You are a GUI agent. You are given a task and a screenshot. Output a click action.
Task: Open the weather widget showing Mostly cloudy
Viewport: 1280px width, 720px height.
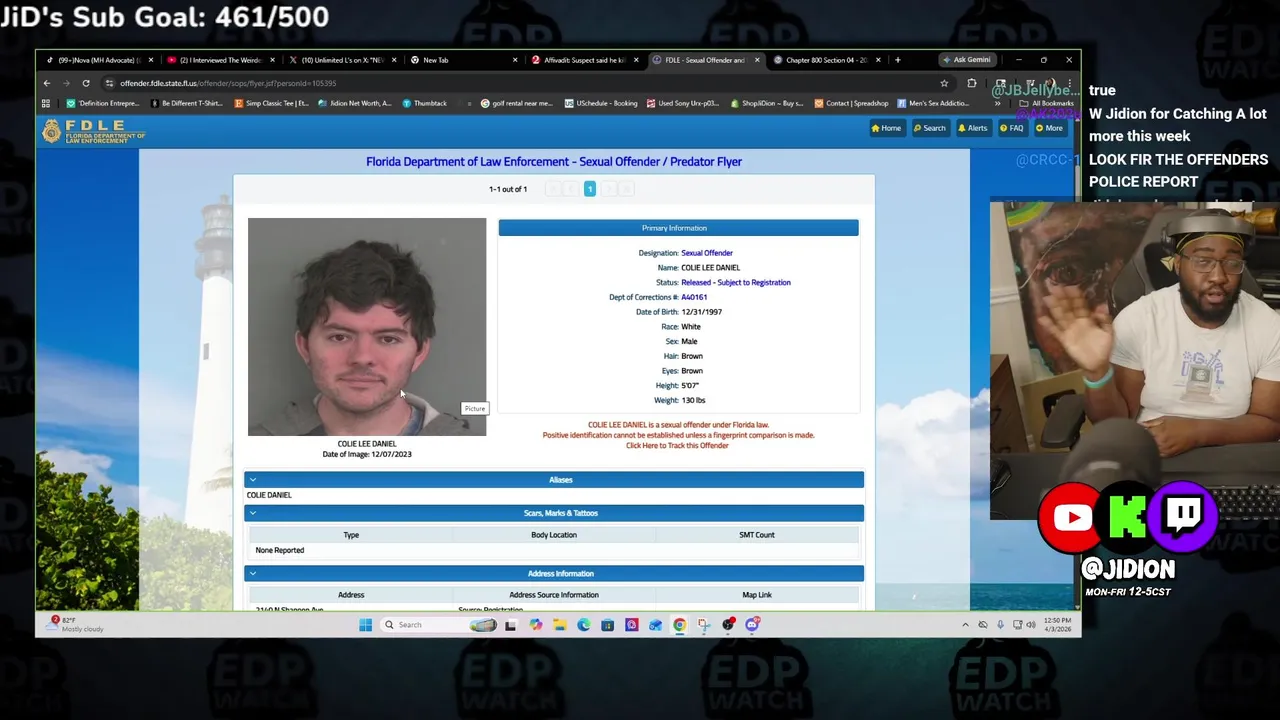76,624
